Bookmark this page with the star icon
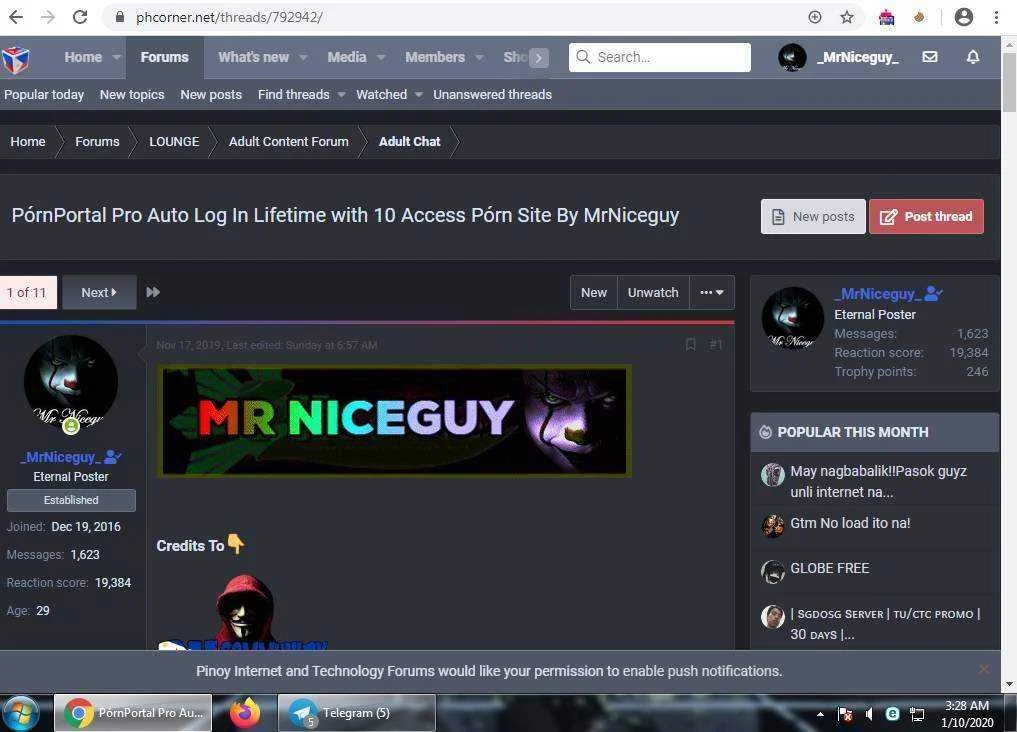Viewport: 1017px width, 732px height. click(x=847, y=18)
